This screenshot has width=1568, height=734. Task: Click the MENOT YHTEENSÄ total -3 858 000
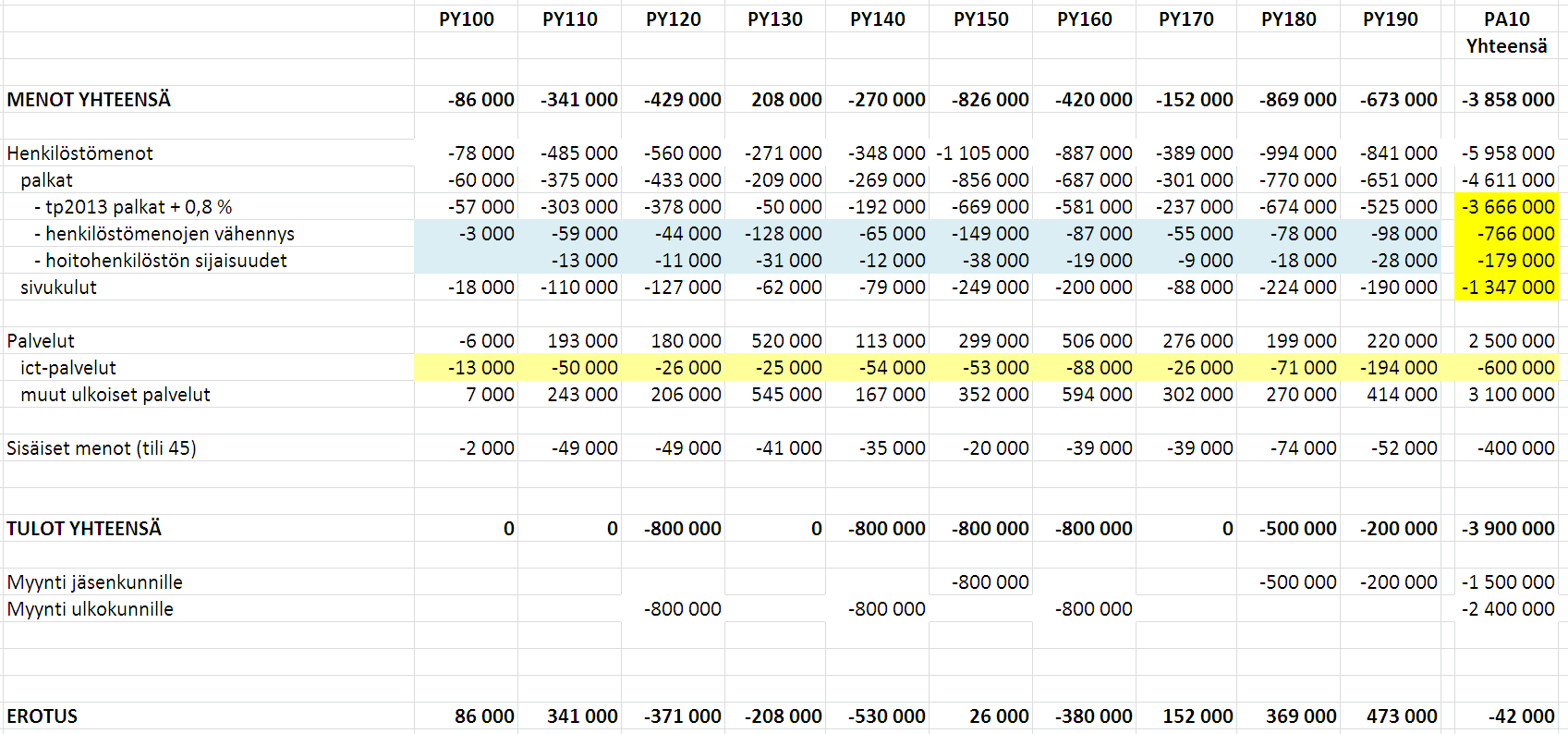[x=1508, y=100]
